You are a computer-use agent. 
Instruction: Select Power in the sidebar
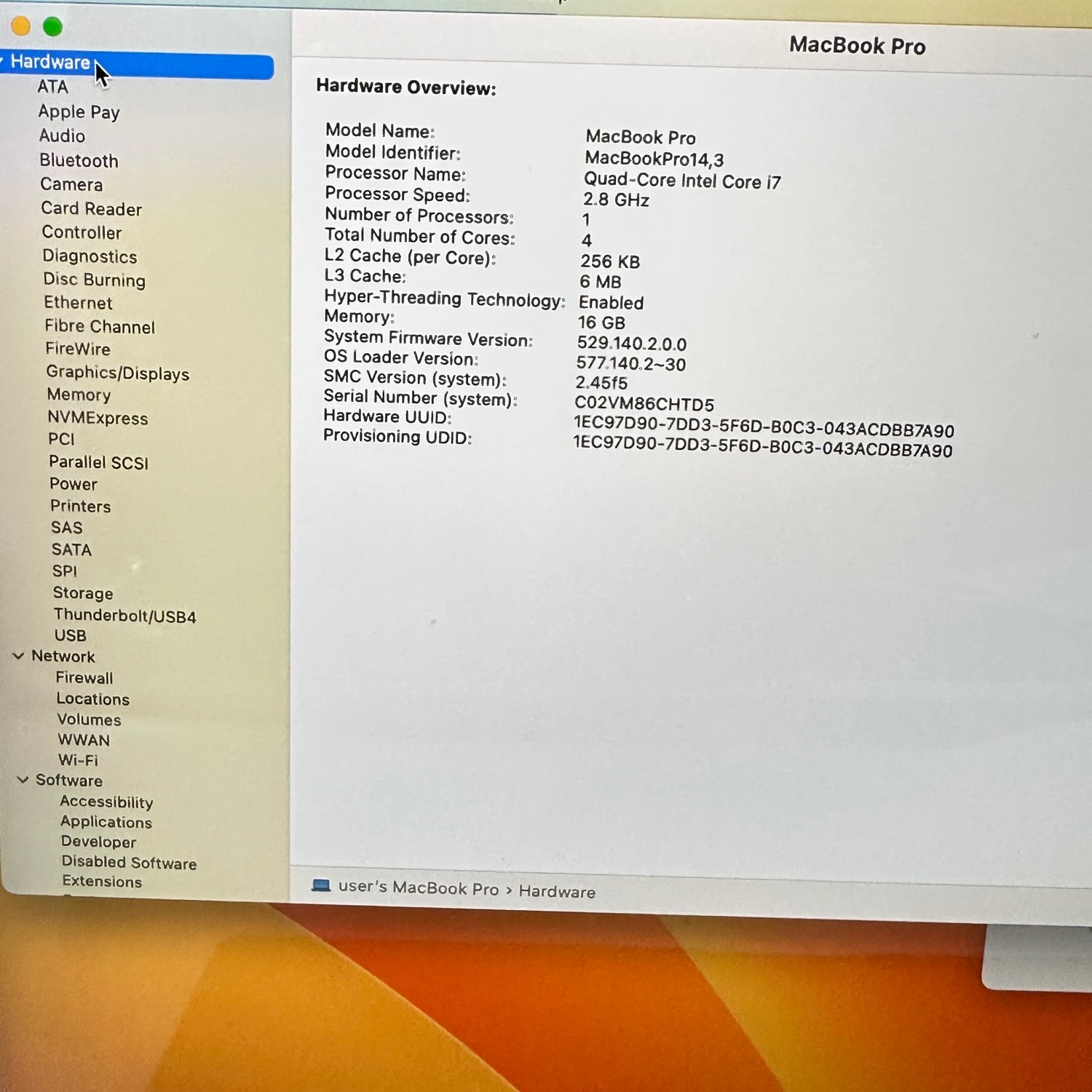pos(73,484)
